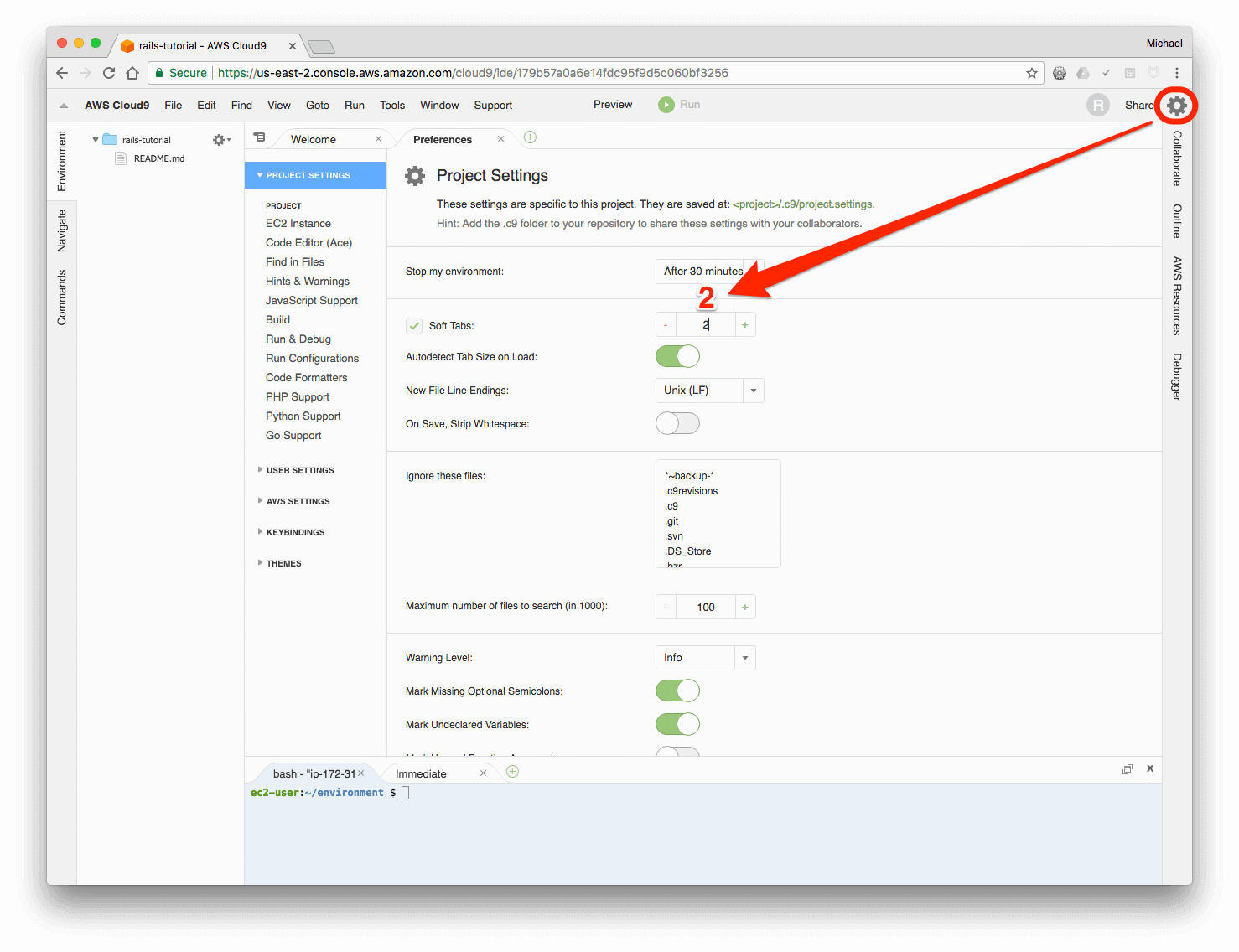This screenshot has width=1239, height=952.
Task: Open New File Line Endings dropdown
Action: pyautogui.click(x=709, y=391)
